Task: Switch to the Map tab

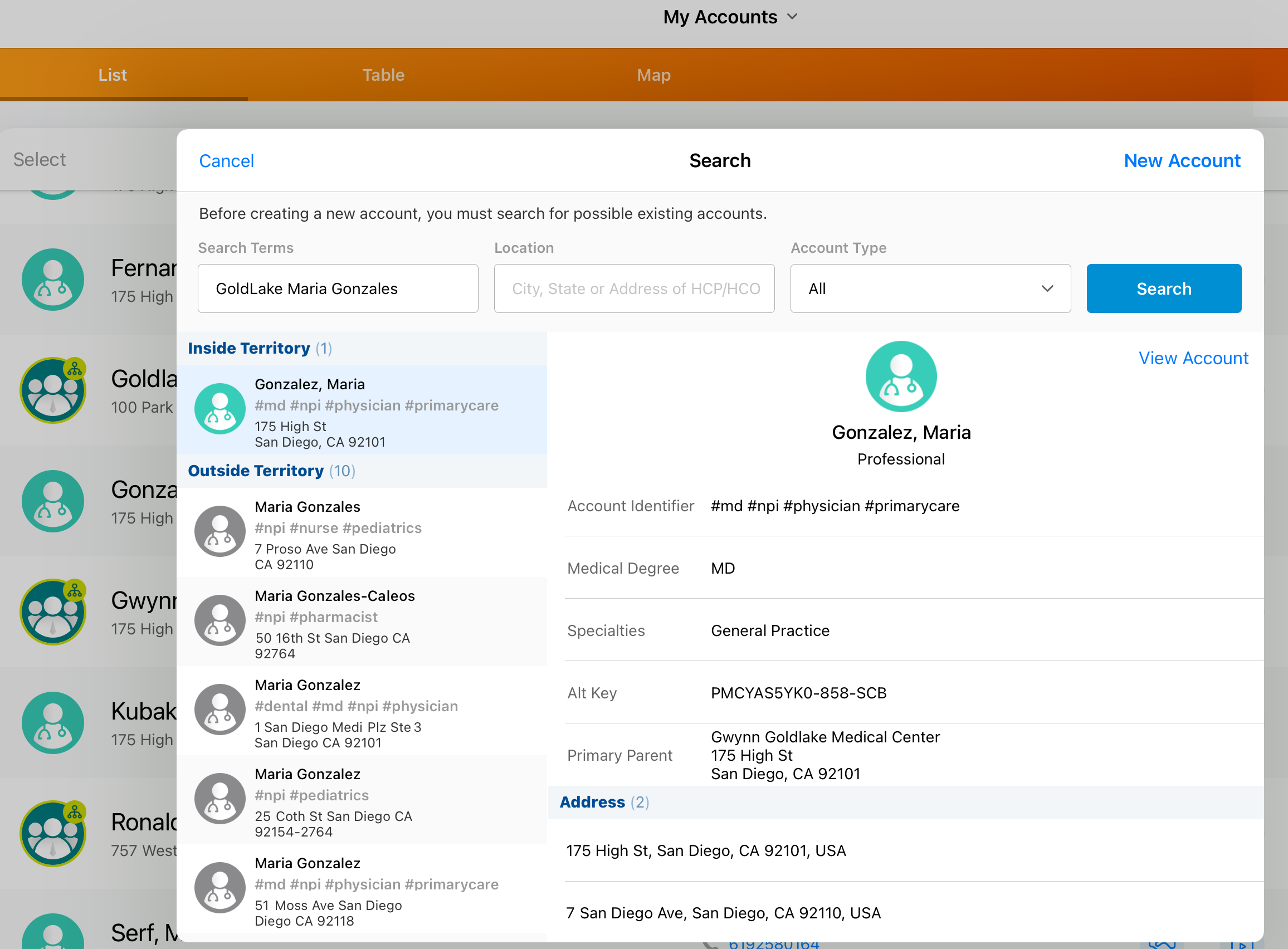Action: pos(654,75)
